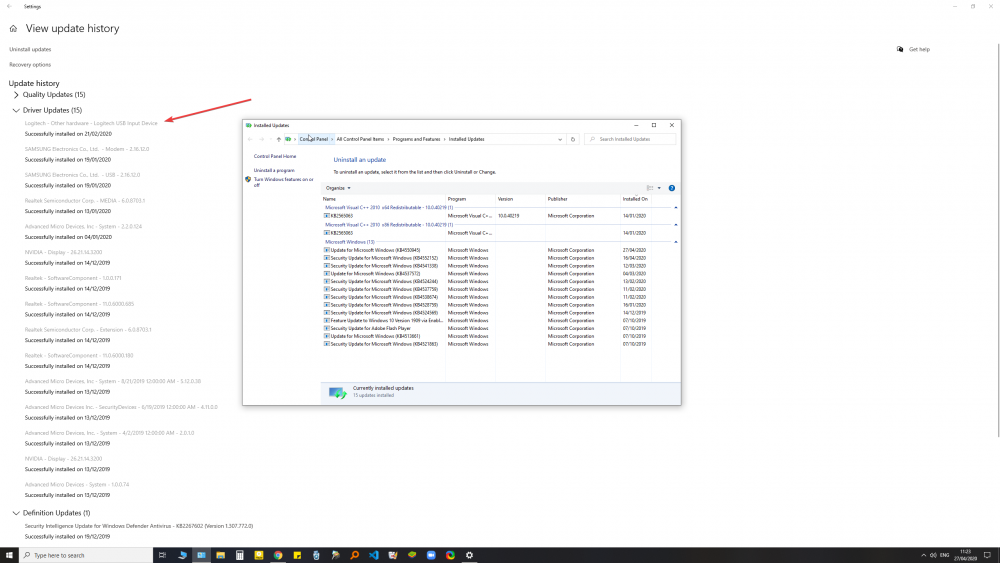This screenshot has width=1000, height=563.
Task: Click All Control Panel Items breadcrumb
Action: pyautogui.click(x=360, y=139)
